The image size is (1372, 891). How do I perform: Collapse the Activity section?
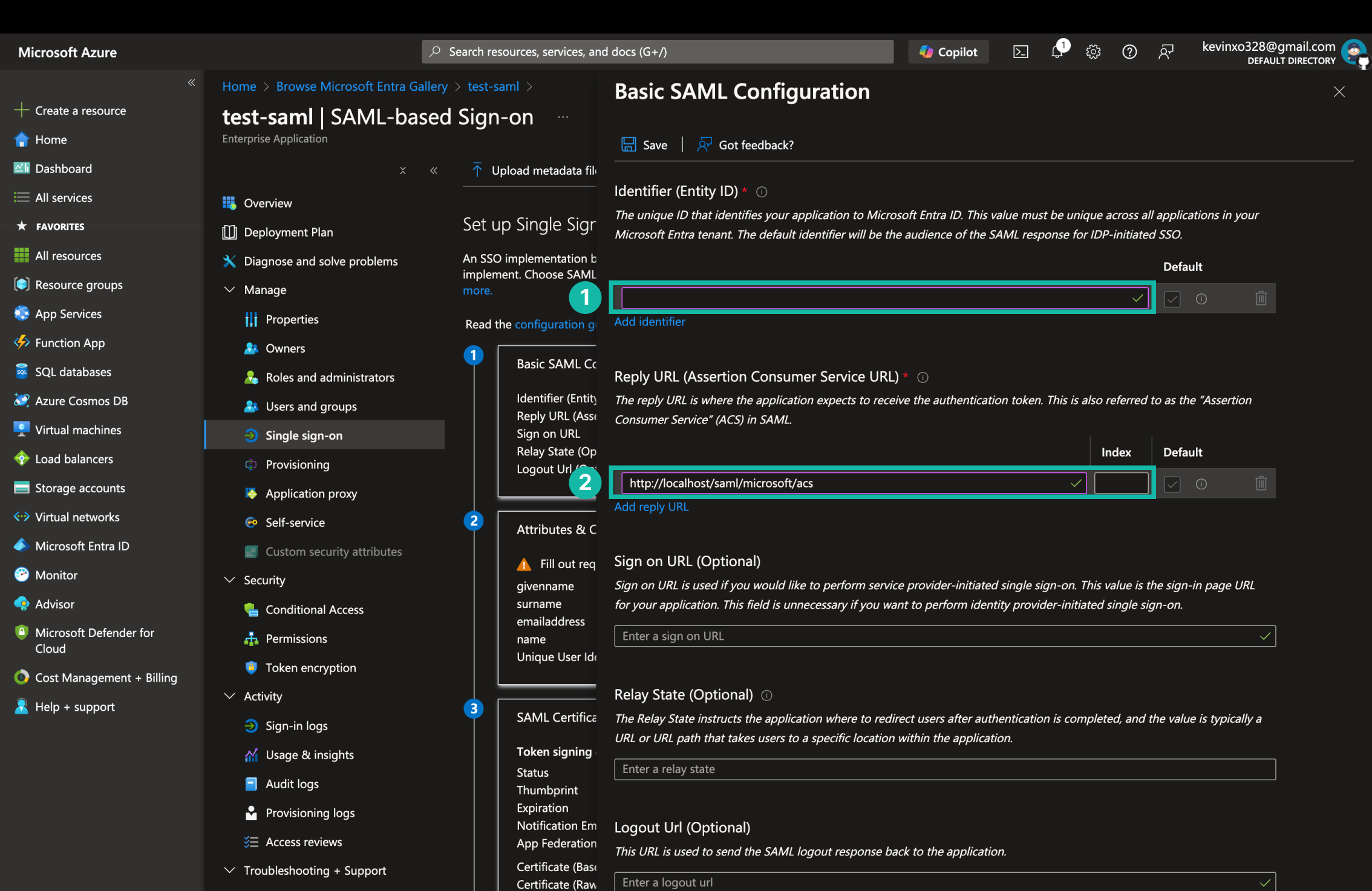pos(229,697)
